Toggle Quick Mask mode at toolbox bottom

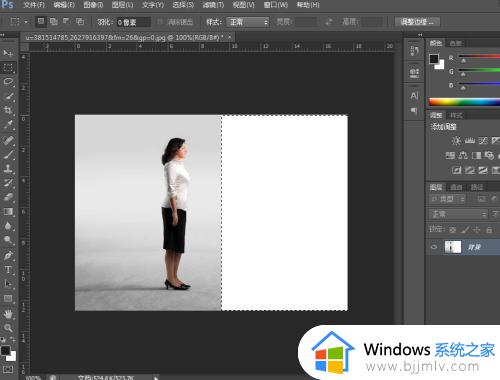pyautogui.click(x=8, y=369)
